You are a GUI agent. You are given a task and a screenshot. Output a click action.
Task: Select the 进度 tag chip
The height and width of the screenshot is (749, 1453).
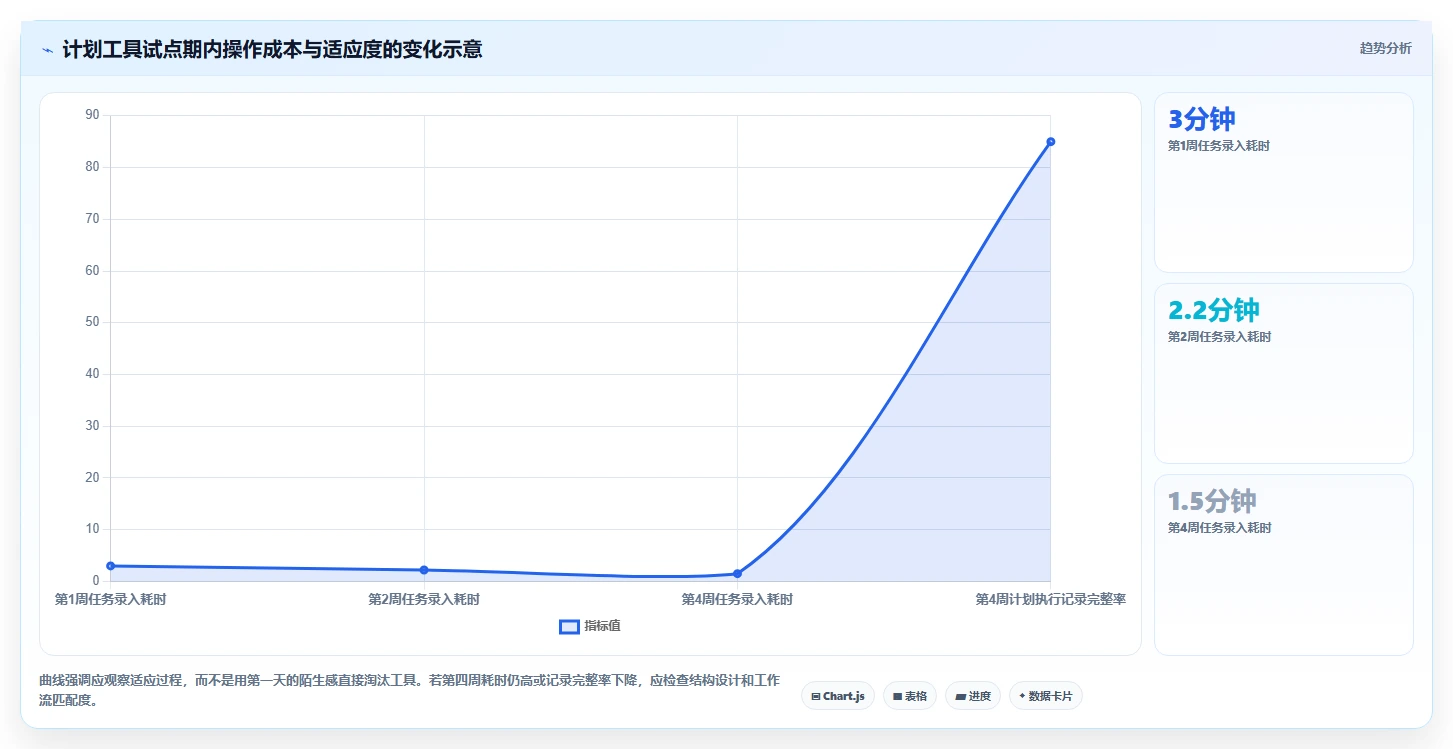tap(973, 696)
